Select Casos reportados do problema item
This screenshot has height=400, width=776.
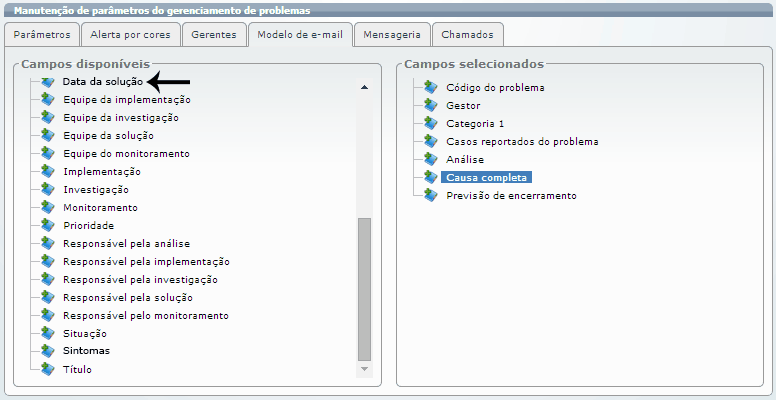[522, 141]
